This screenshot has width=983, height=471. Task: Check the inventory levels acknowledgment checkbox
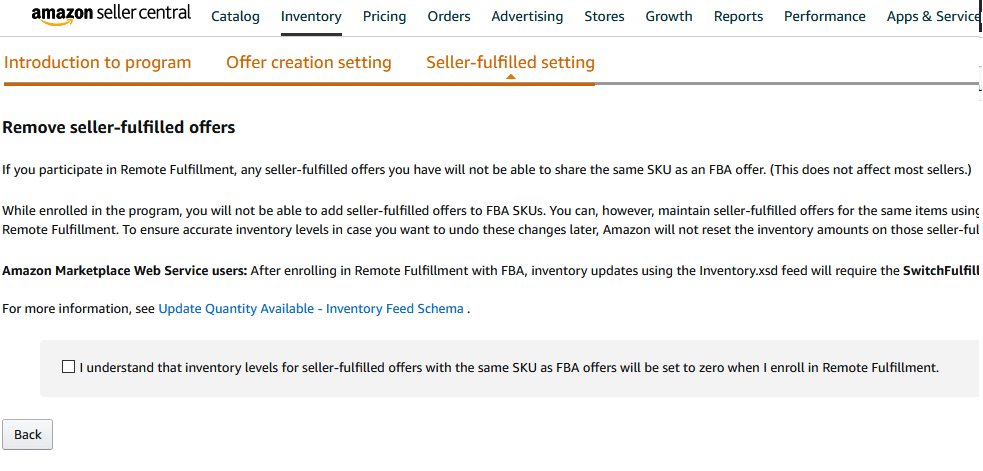[x=68, y=367]
